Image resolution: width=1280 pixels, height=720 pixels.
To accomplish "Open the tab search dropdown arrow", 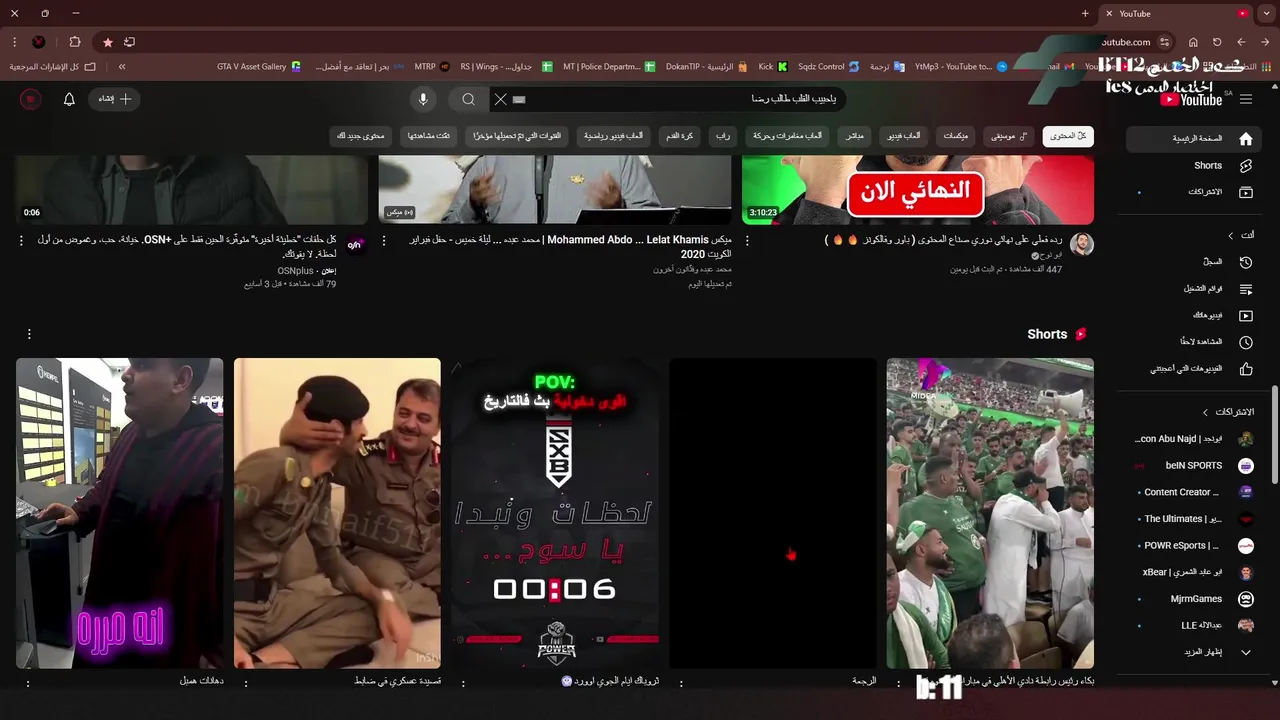I will [1267, 14].
